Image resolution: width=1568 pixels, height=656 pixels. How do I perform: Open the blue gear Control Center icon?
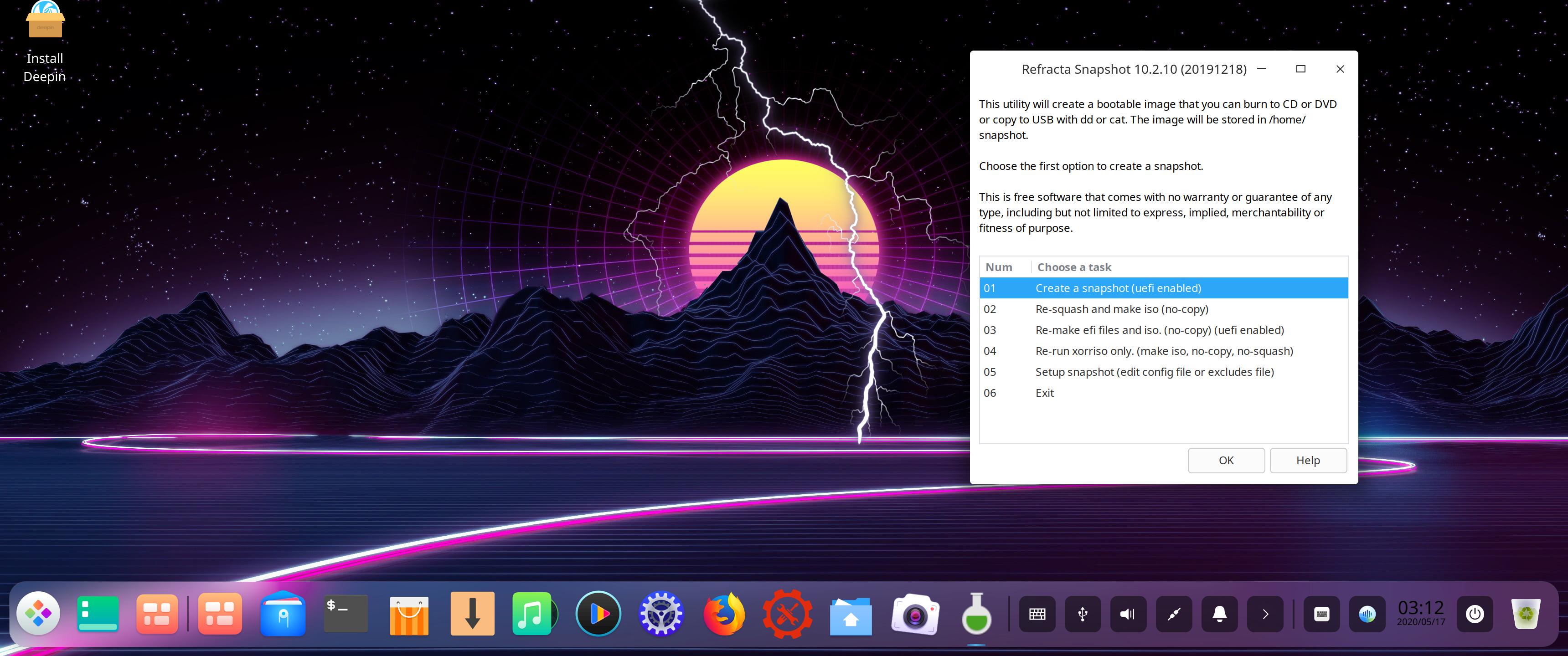(x=661, y=613)
